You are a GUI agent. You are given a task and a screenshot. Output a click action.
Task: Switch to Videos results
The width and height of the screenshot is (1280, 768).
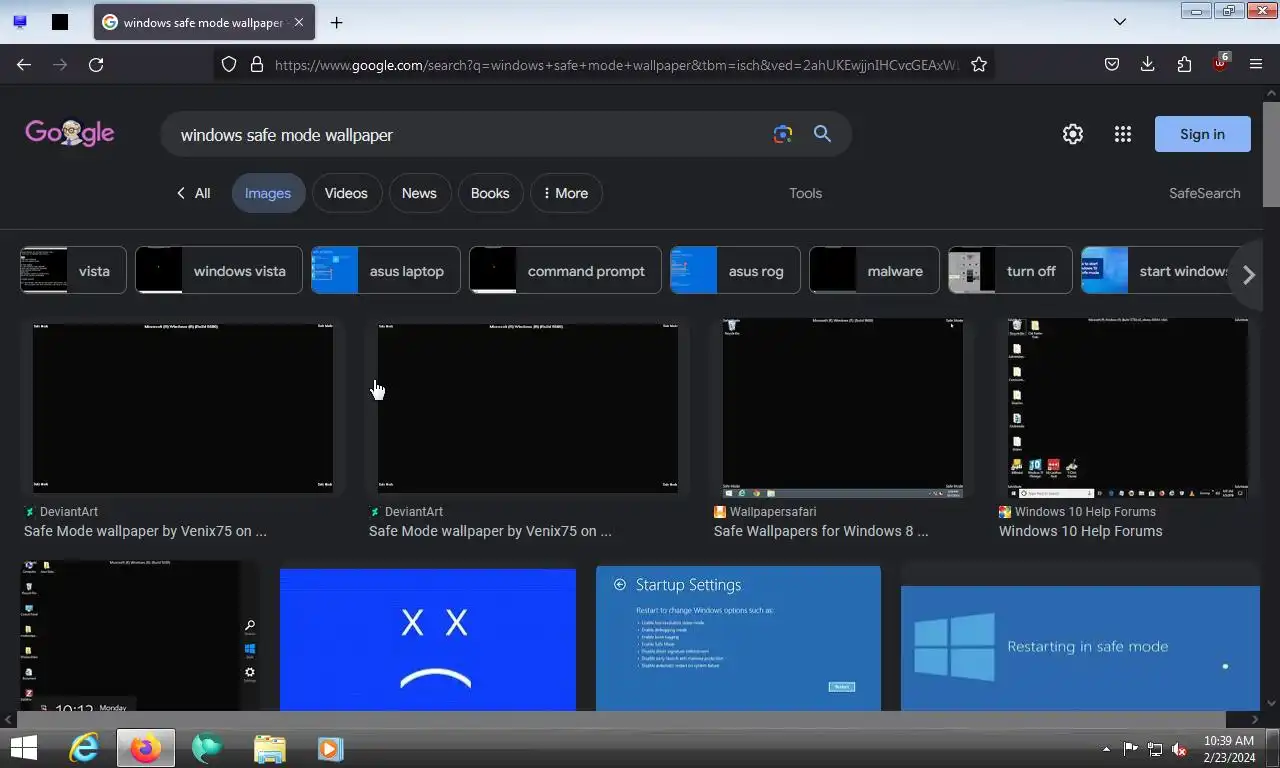click(346, 193)
